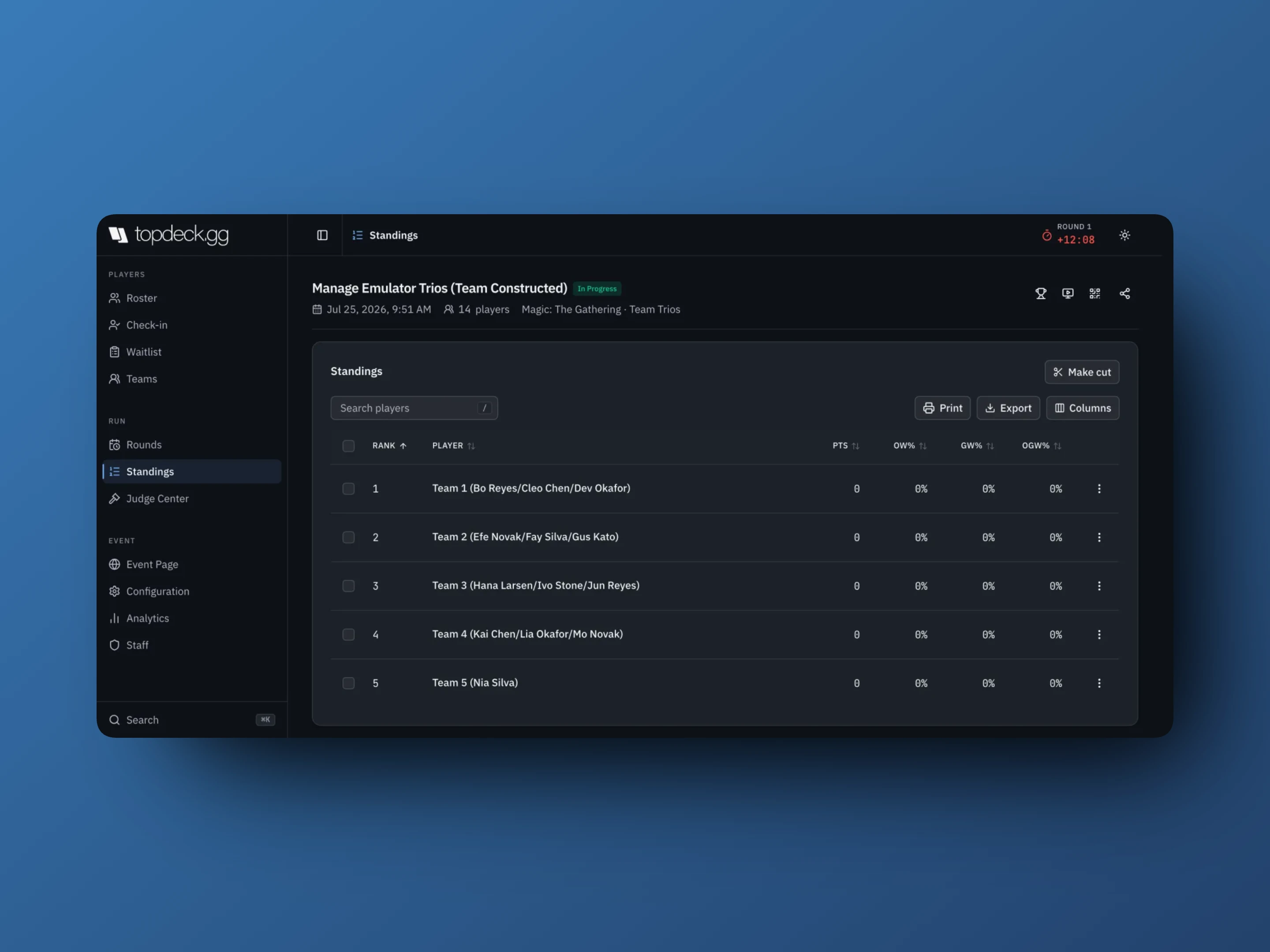This screenshot has width=1270, height=952.
Task: Check the Team 4 row checkbox
Action: (348, 635)
